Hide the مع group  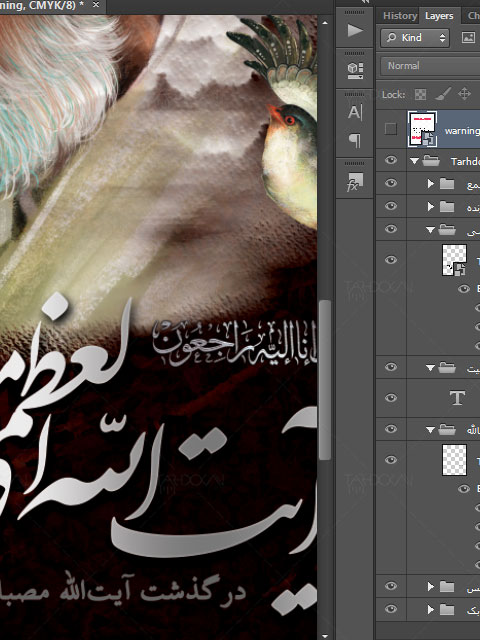[x=391, y=183]
